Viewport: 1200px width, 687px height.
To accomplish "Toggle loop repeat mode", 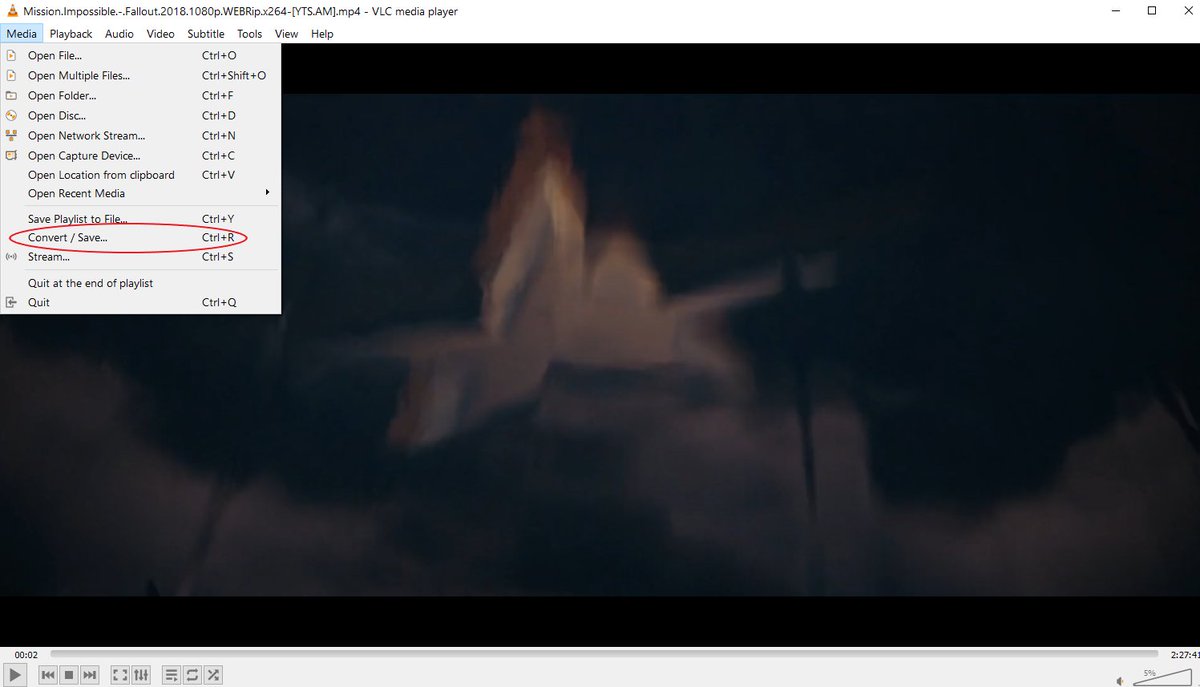I will click(x=192, y=675).
